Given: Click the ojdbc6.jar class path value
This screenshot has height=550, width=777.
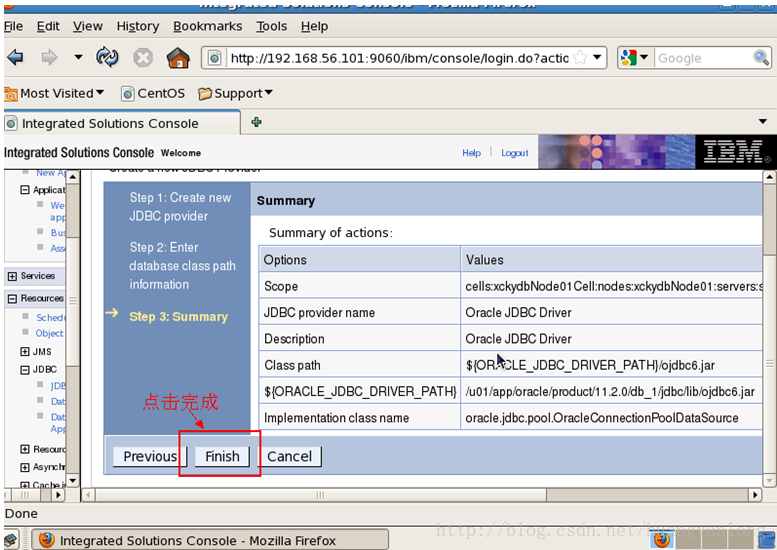Looking at the screenshot, I should point(590,365).
